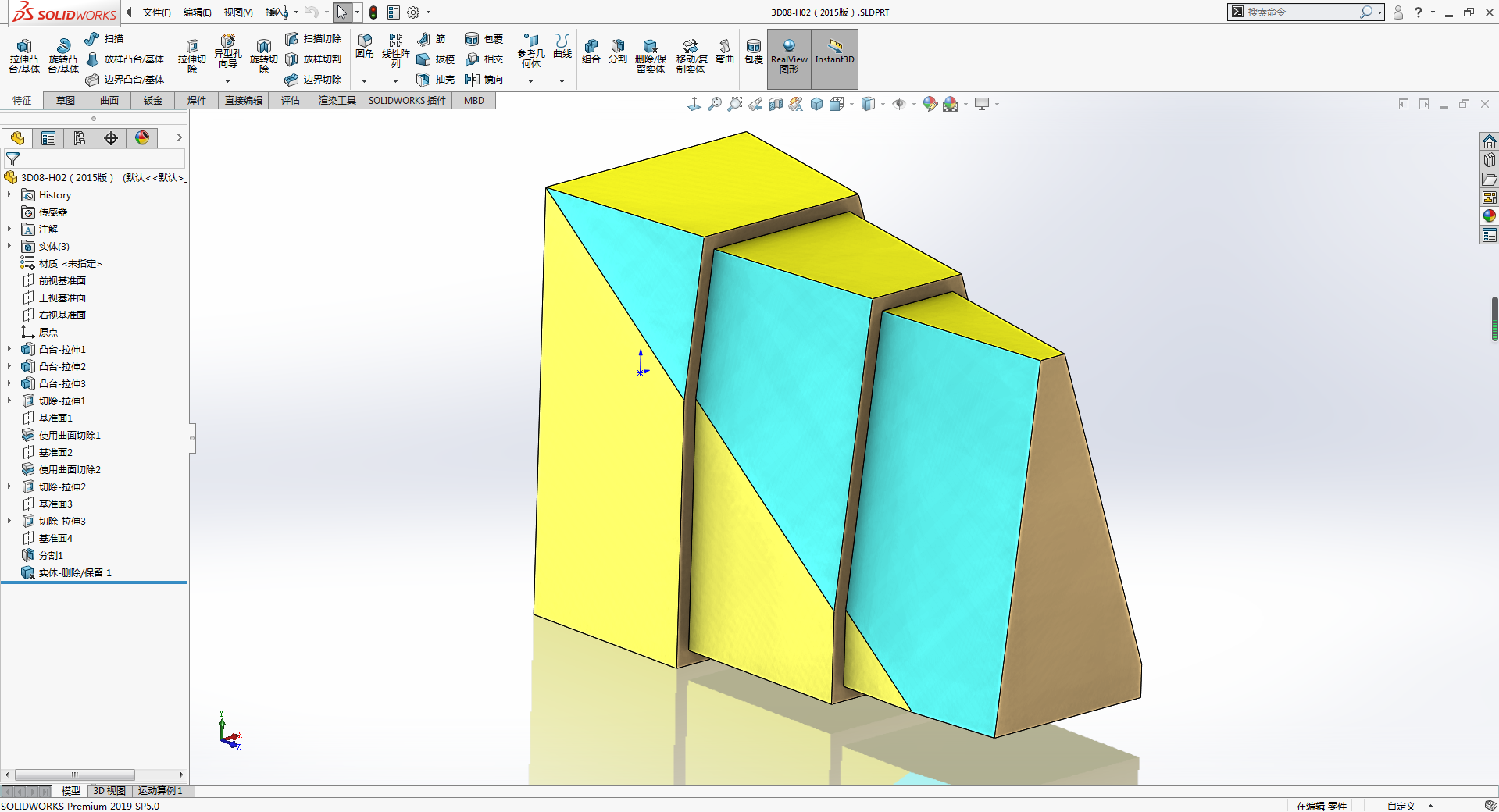This screenshot has width=1499, height=812.
Task: Expand the 注解 (Annotations) node
Action: tap(9, 230)
